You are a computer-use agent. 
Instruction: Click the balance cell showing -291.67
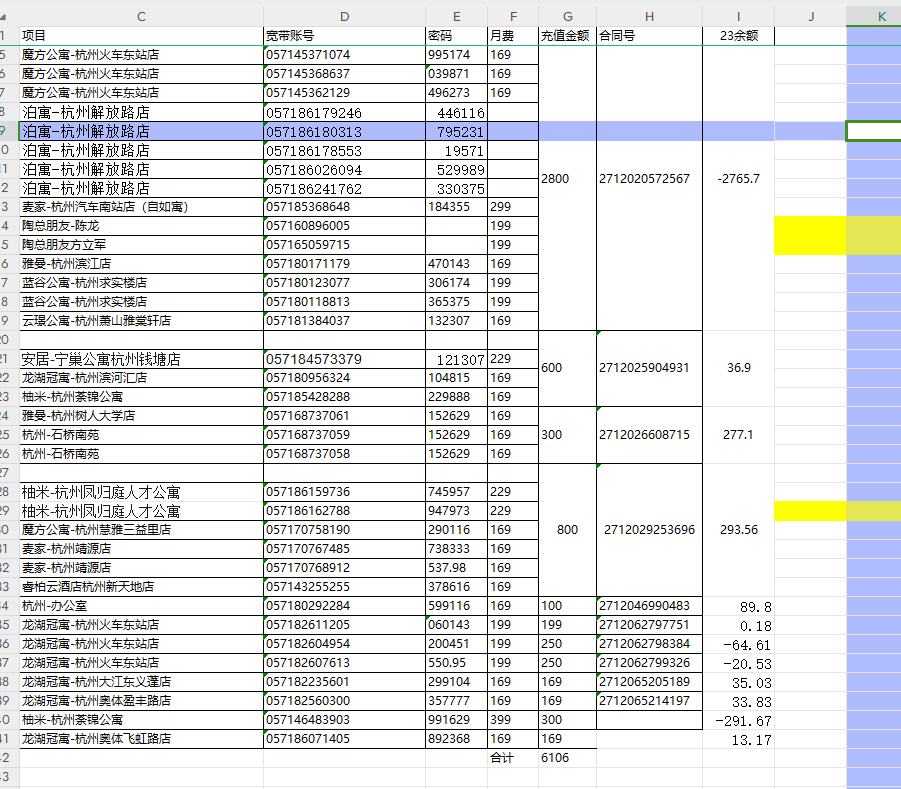pyautogui.click(x=738, y=720)
